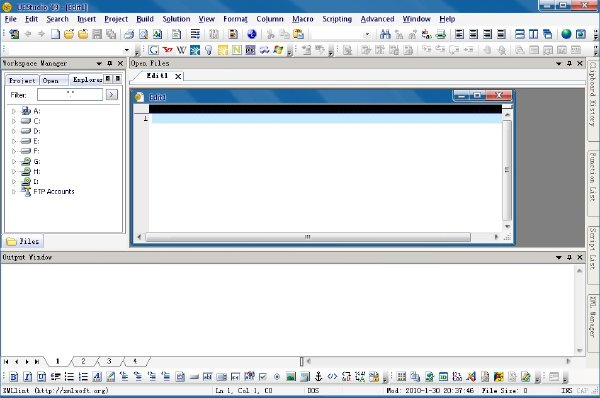This screenshot has height=398, width=600.
Task: Open the File menu
Action: pyautogui.click(x=10, y=19)
